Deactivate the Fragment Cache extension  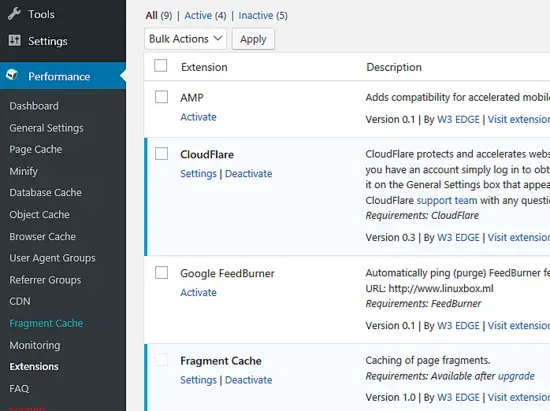(x=248, y=380)
